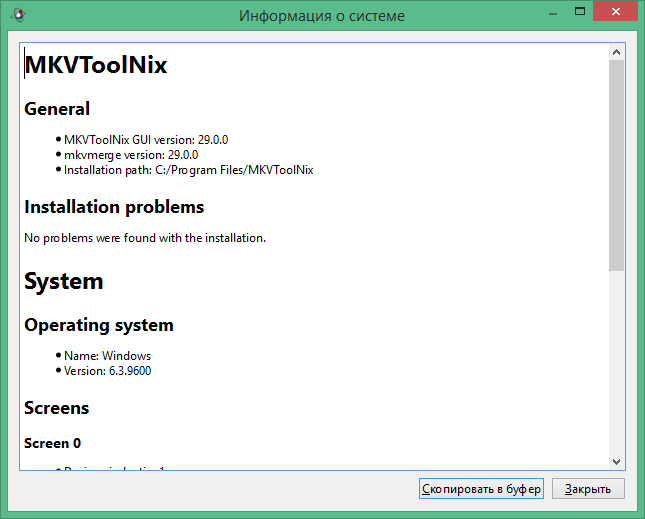645x519 pixels.
Task: Click the Name: Windows line
Action: click(x=107, y=356)
